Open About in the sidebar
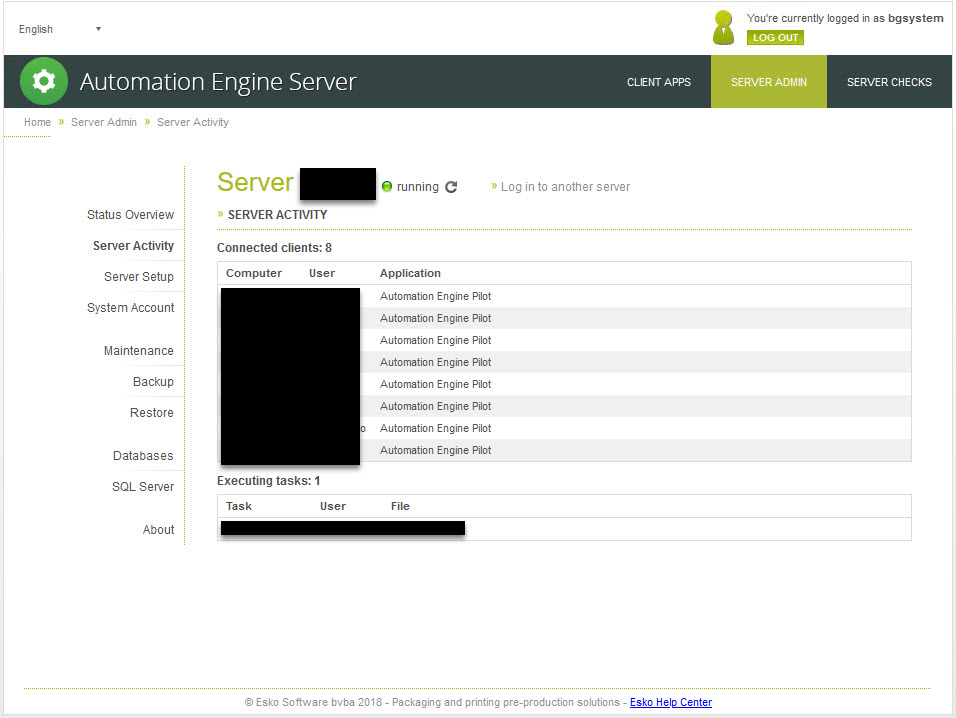This screenshot has width=956, height=718. click(158, 530)
